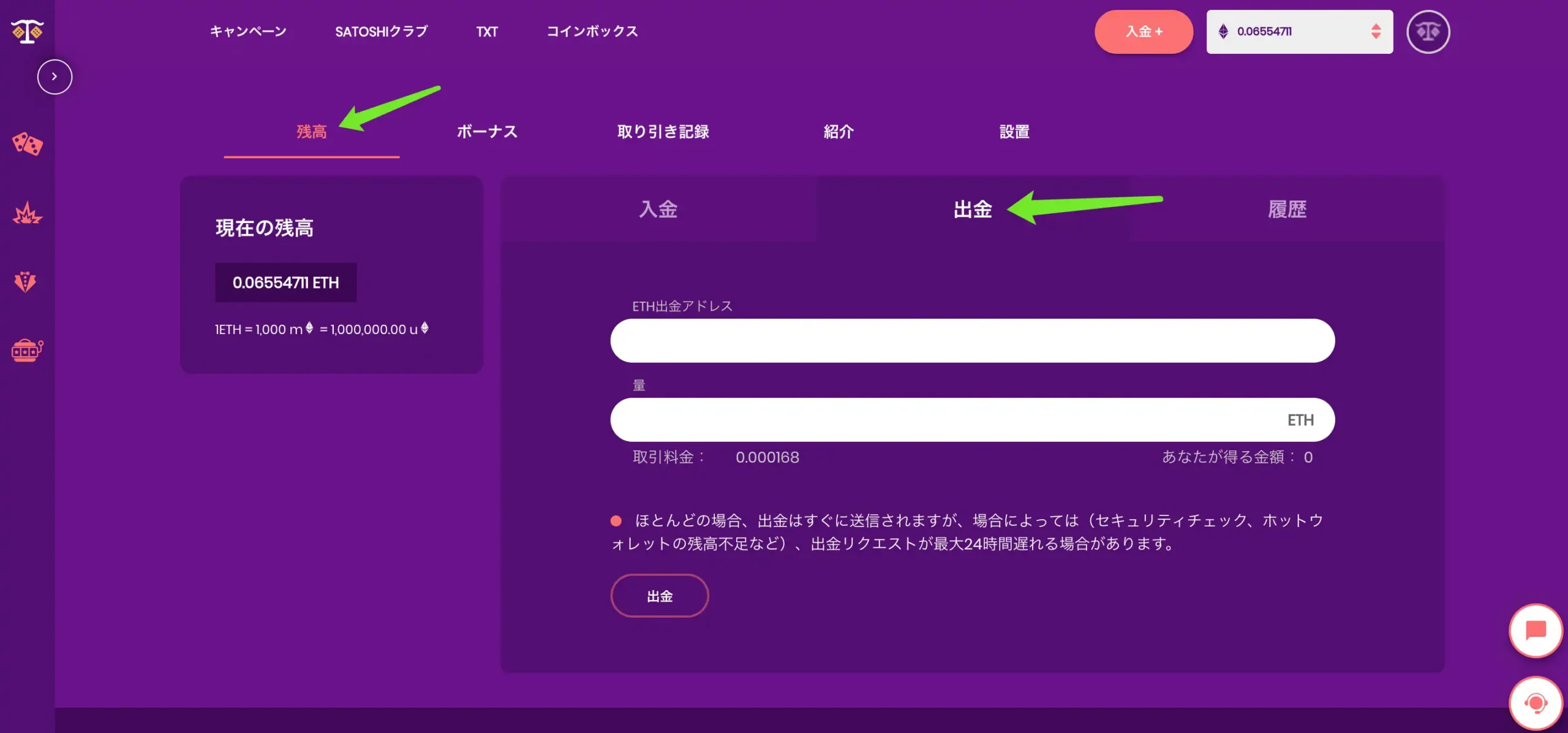
Task: Open the dice games sidebar icon
Action: click(x=27, y=143)
